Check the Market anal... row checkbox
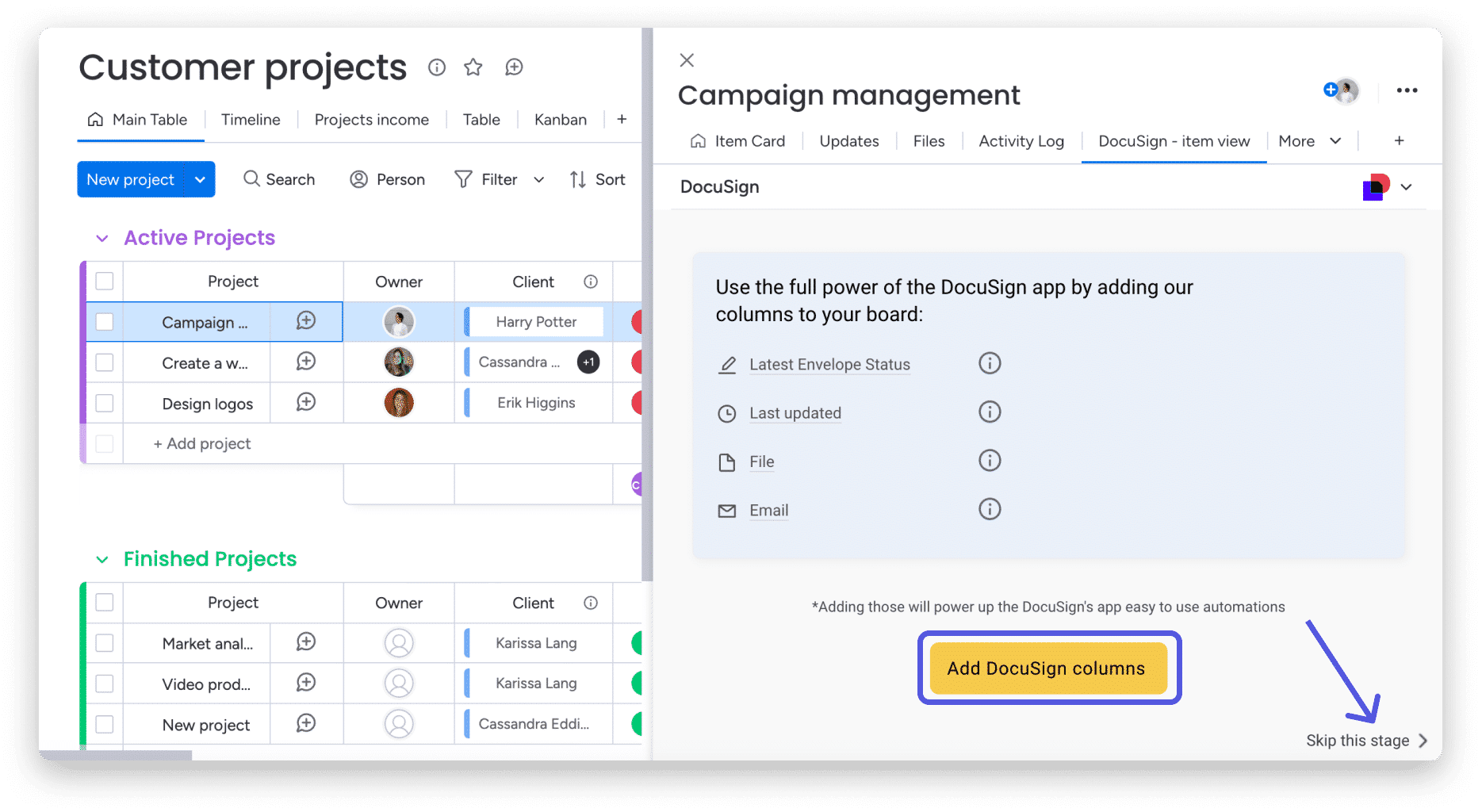 [x=105, y=643]
